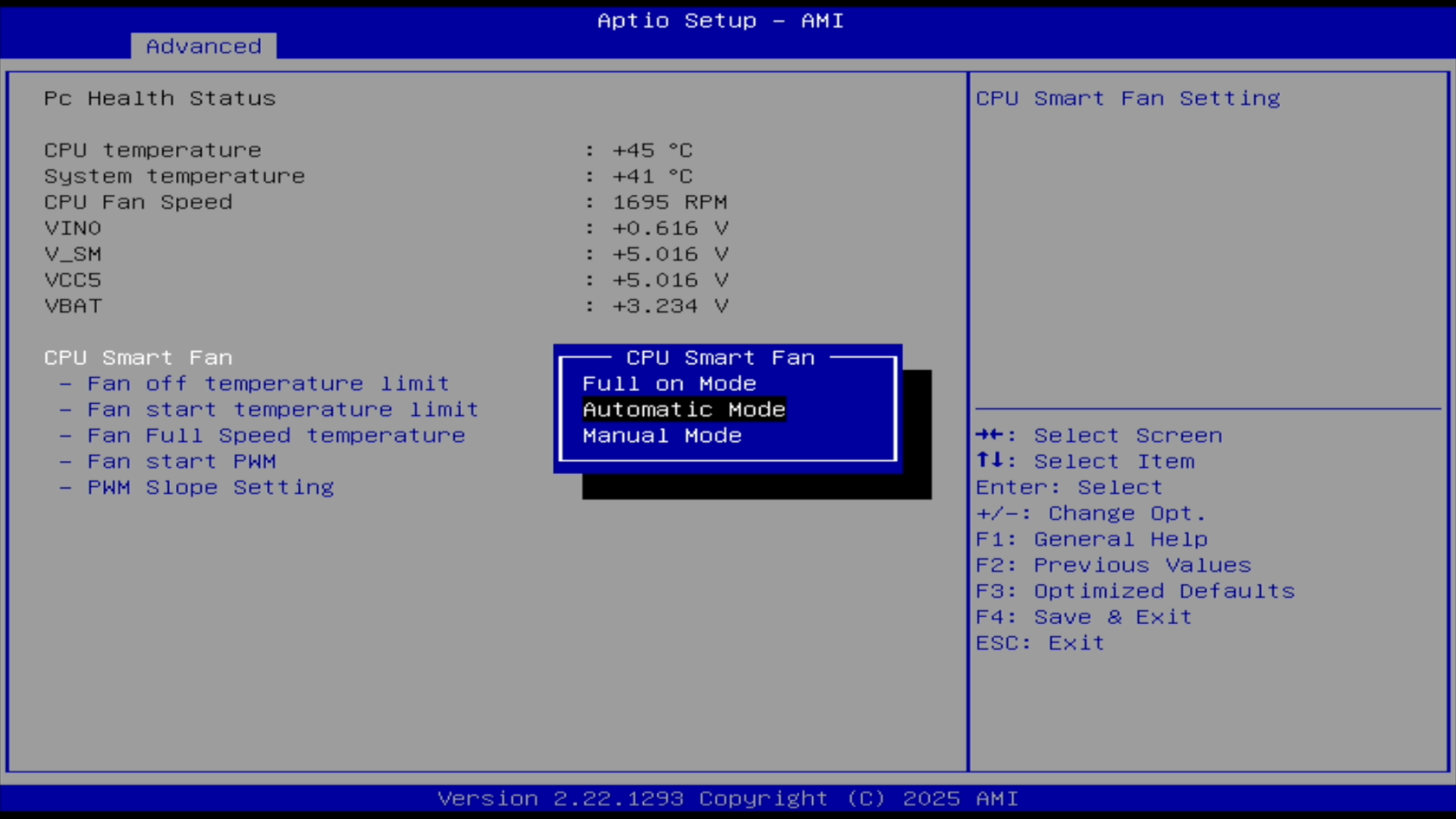Select the CPU Smart Fan setting
The height and width of the screenshot is (819, 1456).
pyautogui.click(x=139, y=358)
